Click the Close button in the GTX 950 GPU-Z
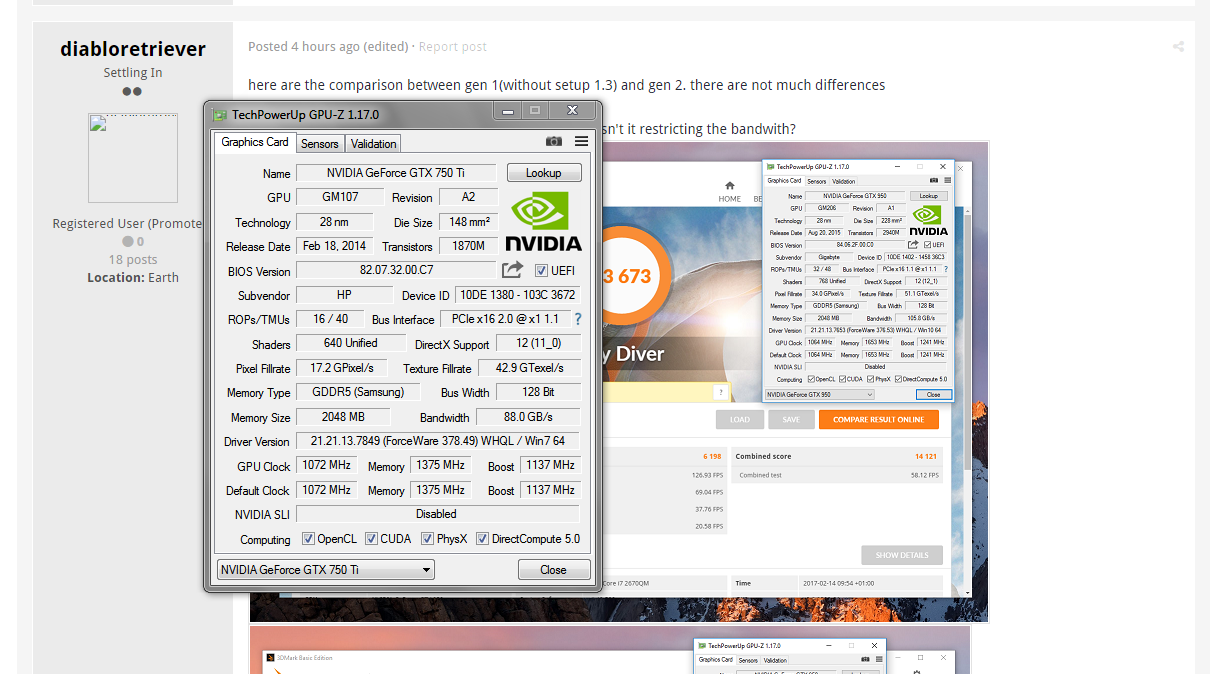The height and width of the screenshot is (674, 1216). pos(933,395)
